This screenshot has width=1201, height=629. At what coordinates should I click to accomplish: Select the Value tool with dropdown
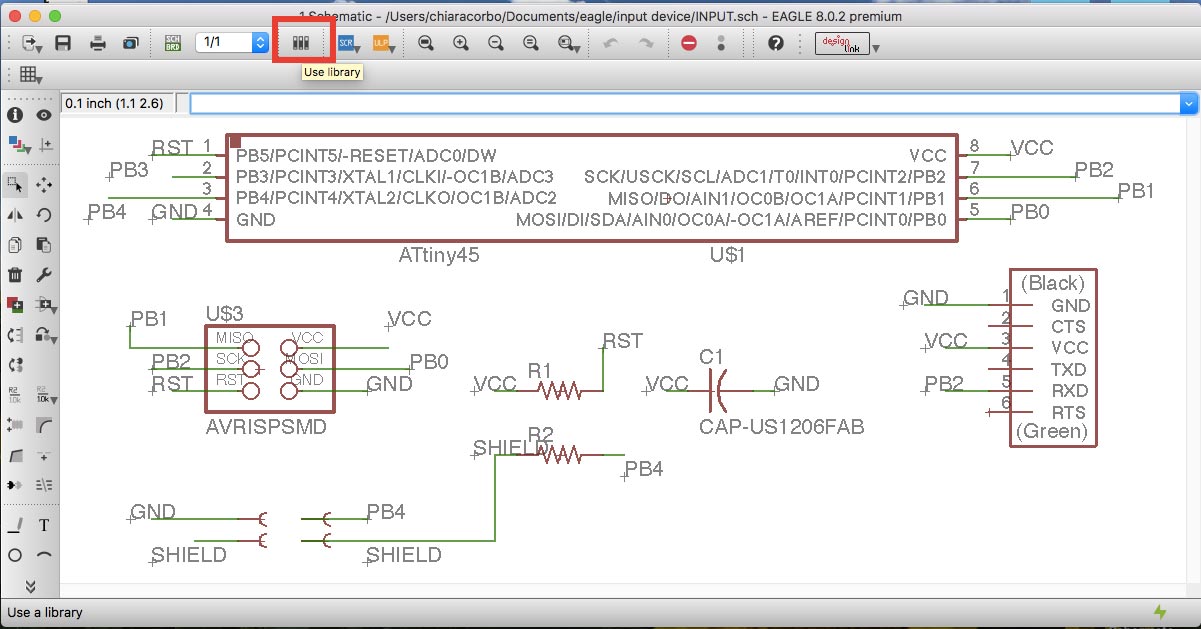pos(45,394)
